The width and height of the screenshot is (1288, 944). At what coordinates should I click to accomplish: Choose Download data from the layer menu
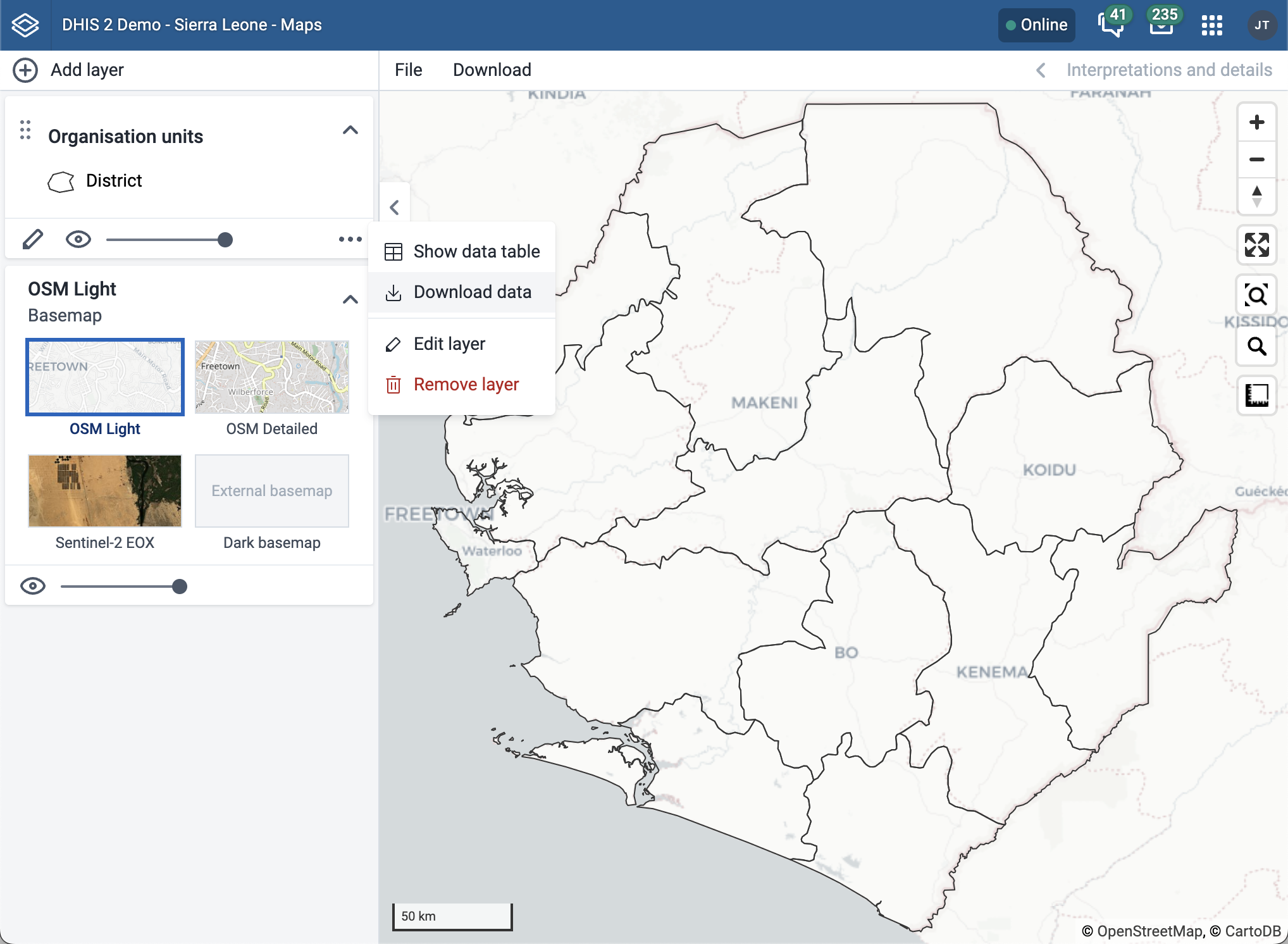click(x=473, y=292)
